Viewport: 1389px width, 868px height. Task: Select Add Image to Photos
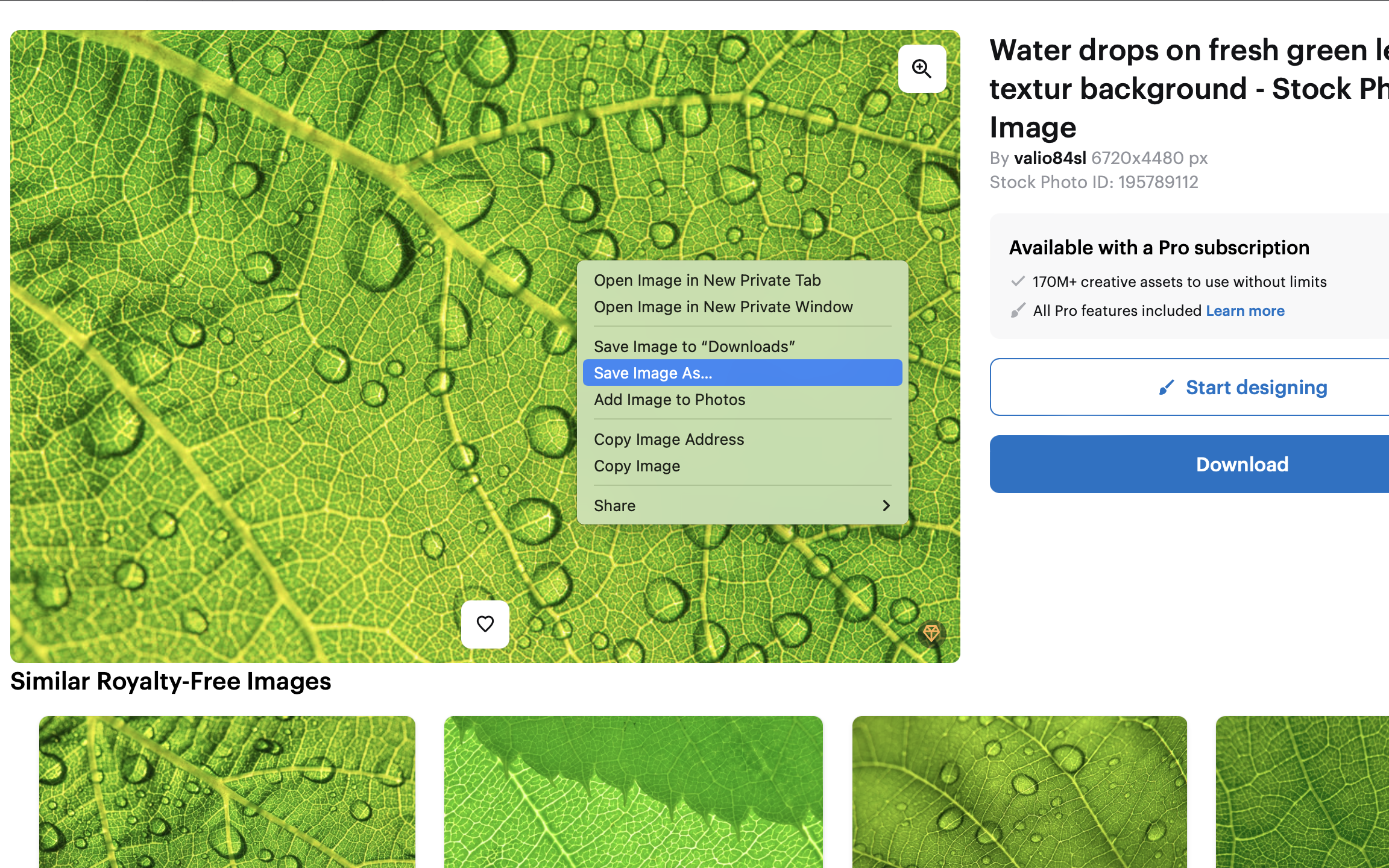pyautogui.click(x=742, y=400)
